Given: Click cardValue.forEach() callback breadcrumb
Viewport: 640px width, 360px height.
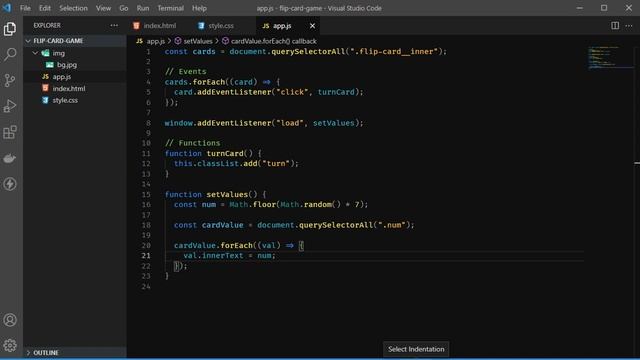Looking at the screenshot, I should click(x=273, y=41).
